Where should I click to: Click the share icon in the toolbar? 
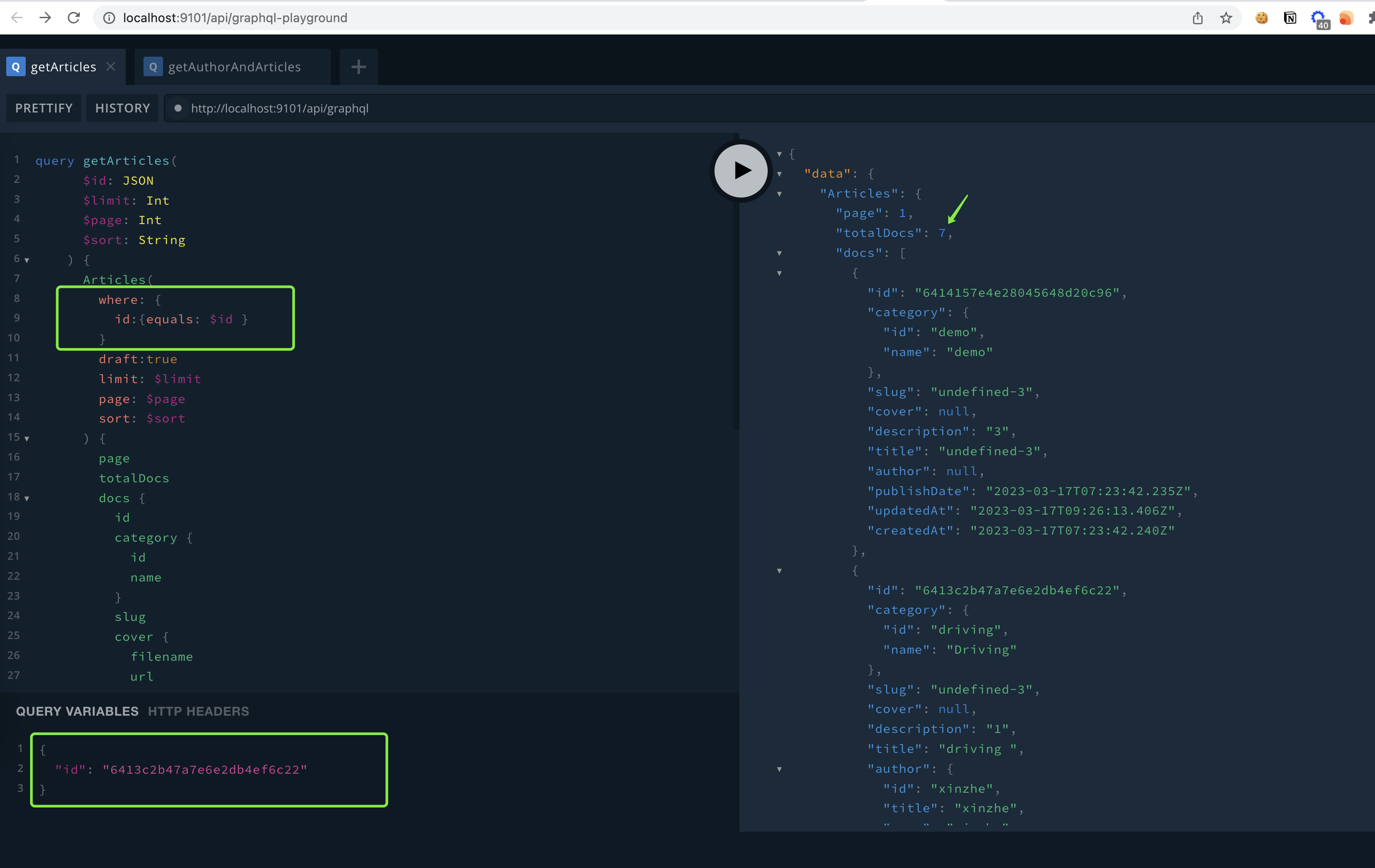tap(1197, 18)
